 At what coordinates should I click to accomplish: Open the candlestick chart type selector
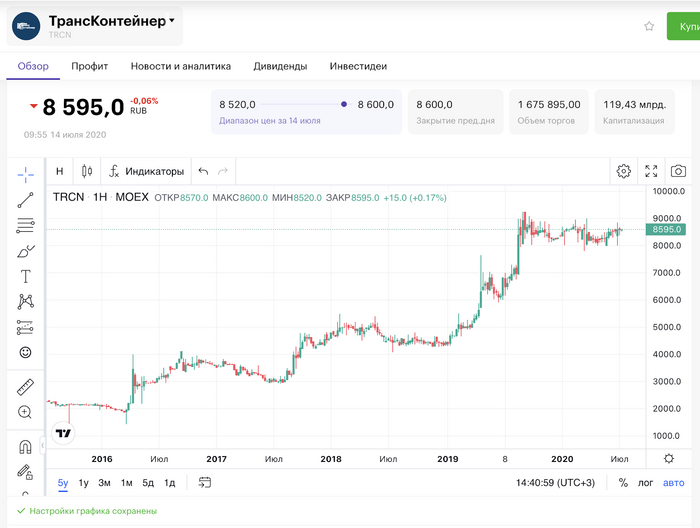coord(87,171)
